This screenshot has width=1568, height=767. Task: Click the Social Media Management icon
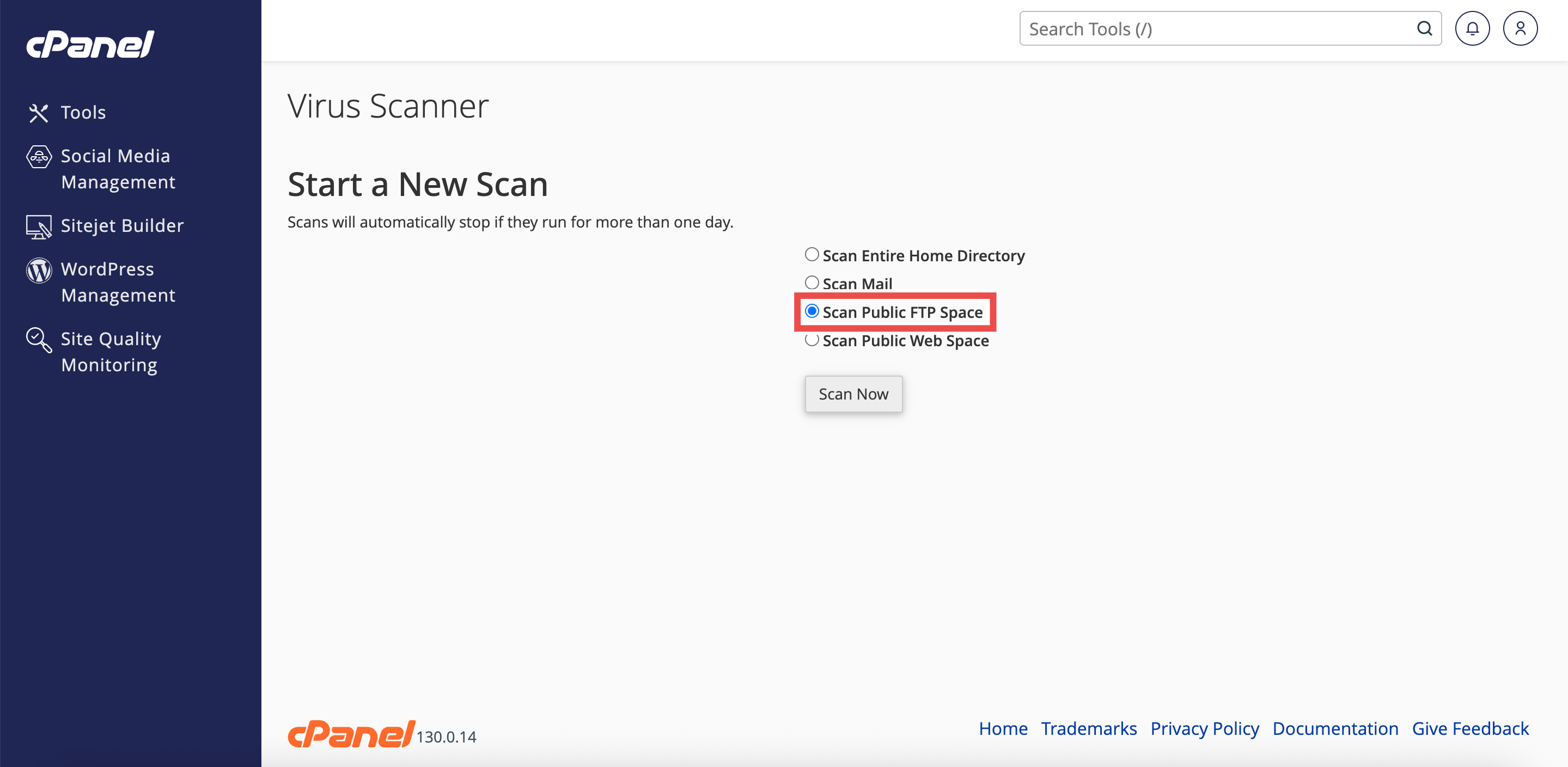pyautogui.click(x=38, y=157)
